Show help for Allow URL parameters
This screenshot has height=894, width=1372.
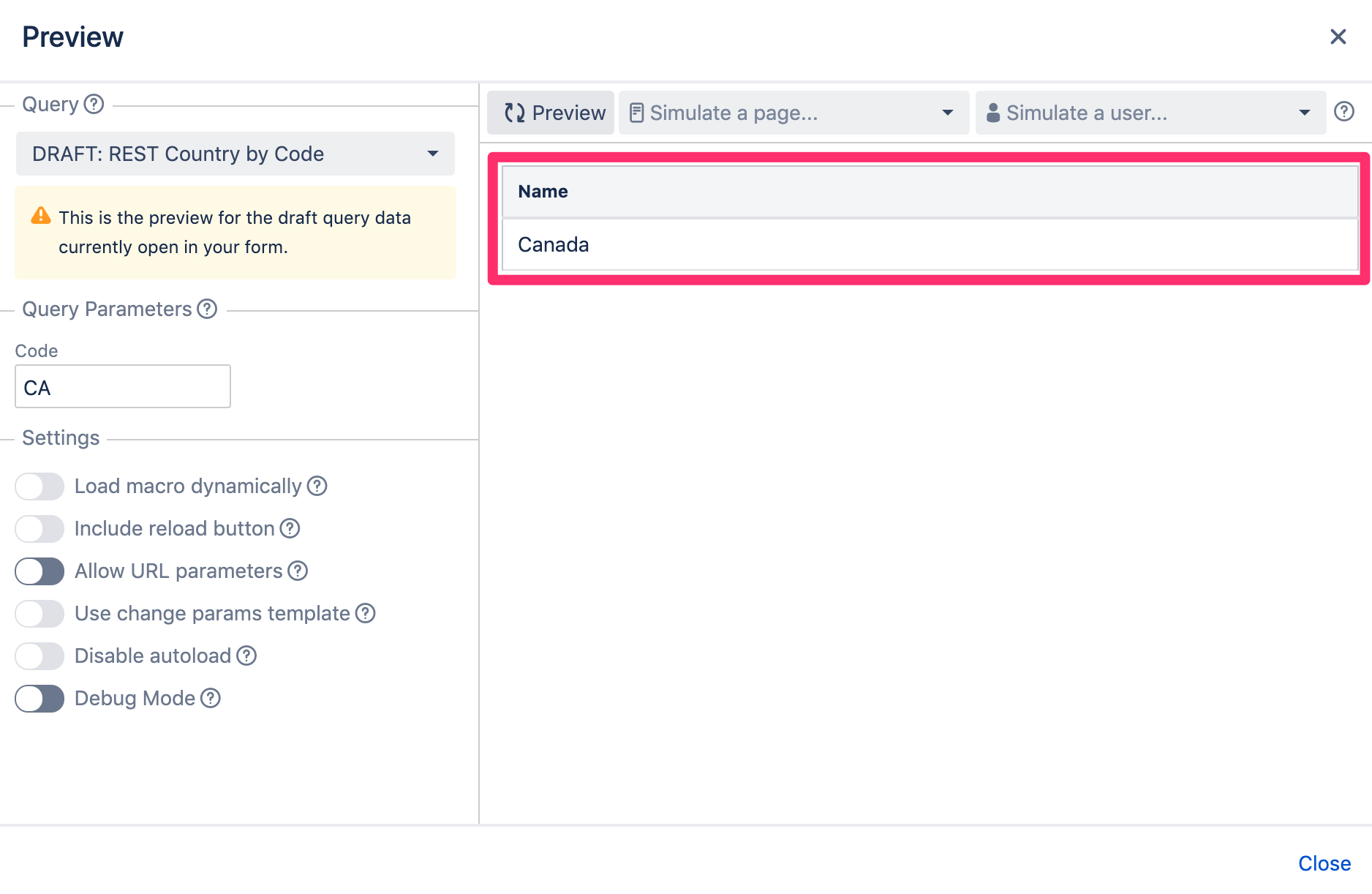point(298,571)
